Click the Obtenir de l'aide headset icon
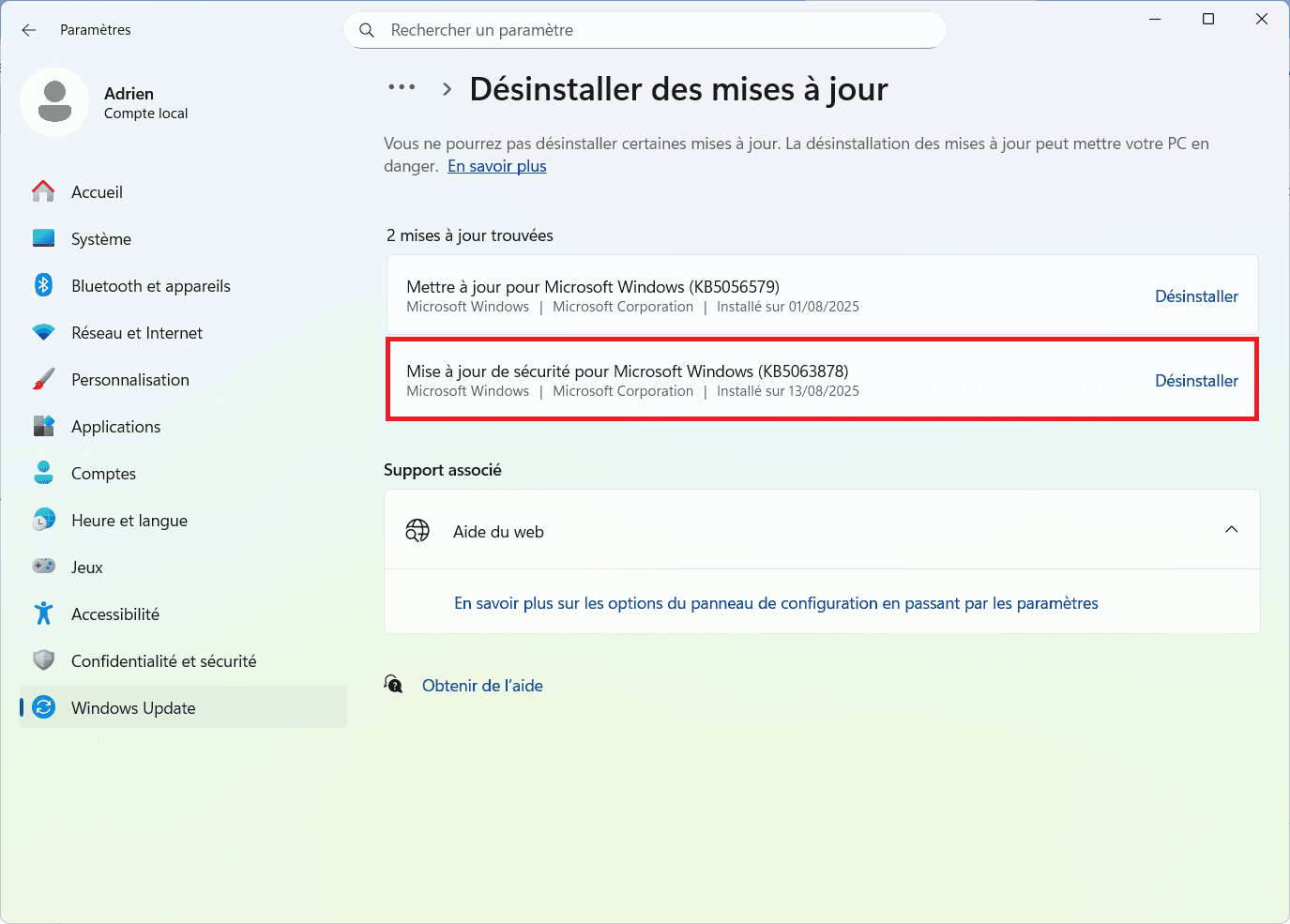The height and width of the screenshot is (924, 1290). pos(394,685)
